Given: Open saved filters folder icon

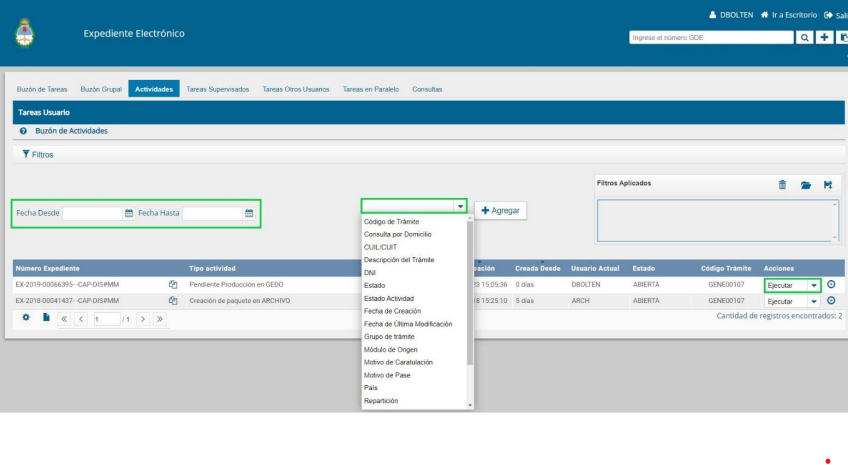Looking at the screenshot, I should click(806, 185).
